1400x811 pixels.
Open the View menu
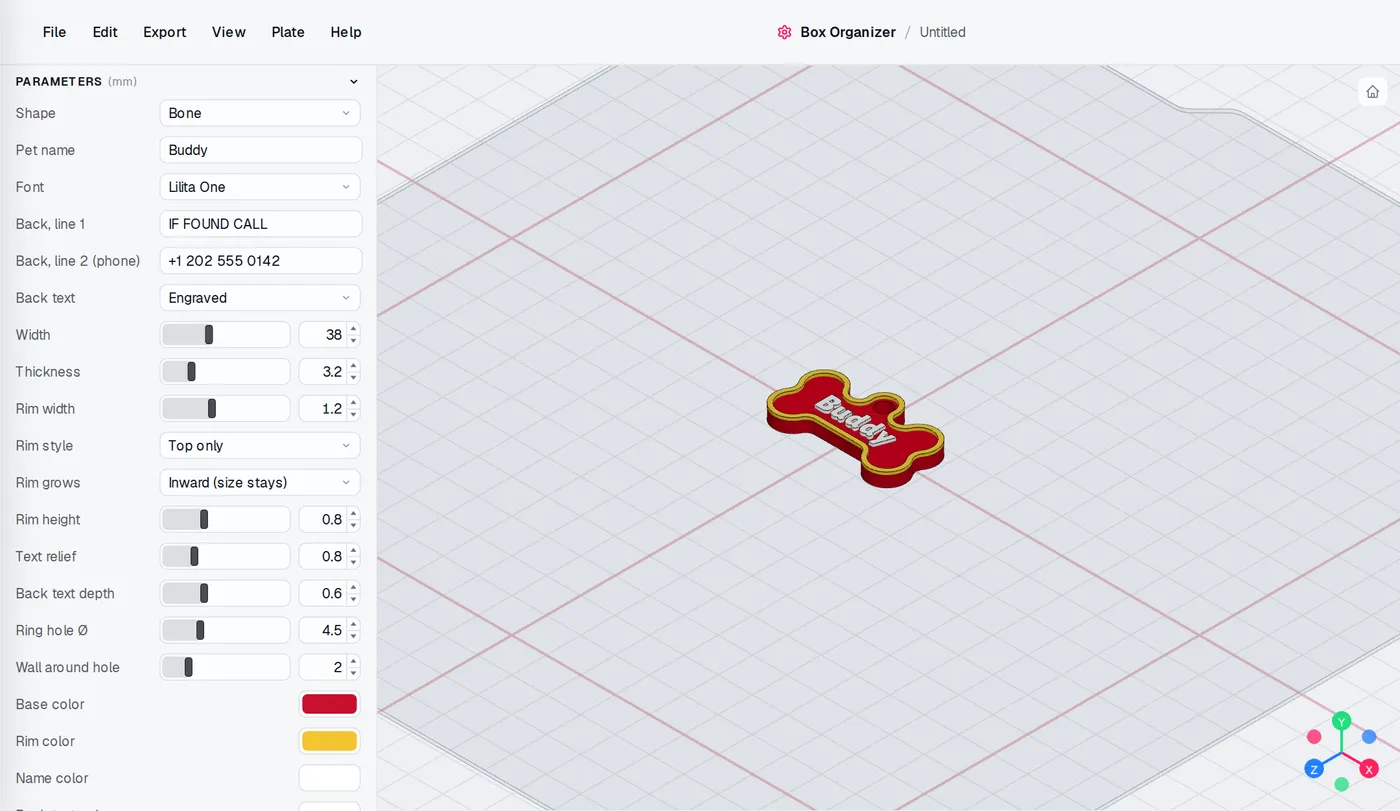click(x=229, y=32)
